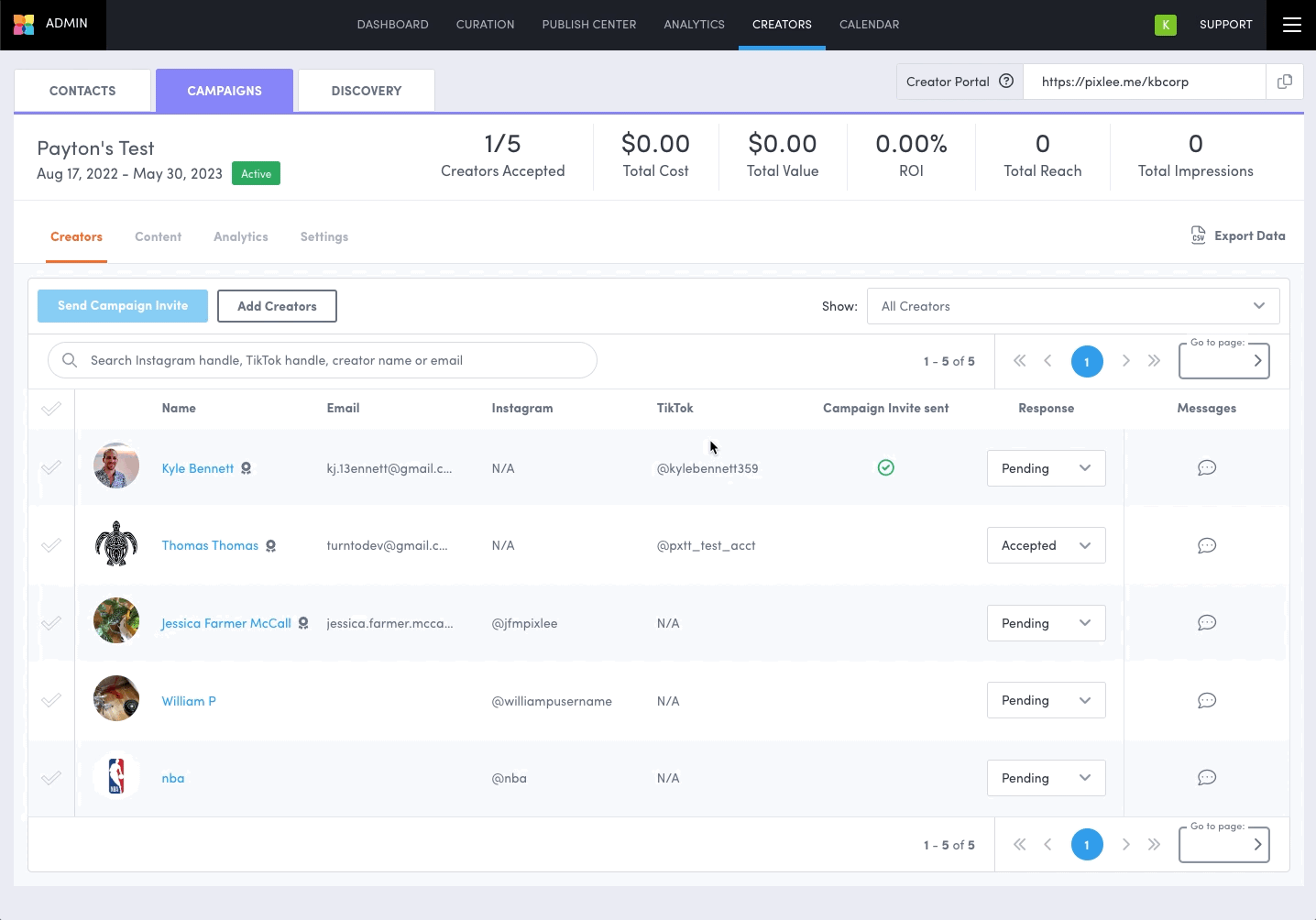Go to last page in top pagination

coord(1154,361)
